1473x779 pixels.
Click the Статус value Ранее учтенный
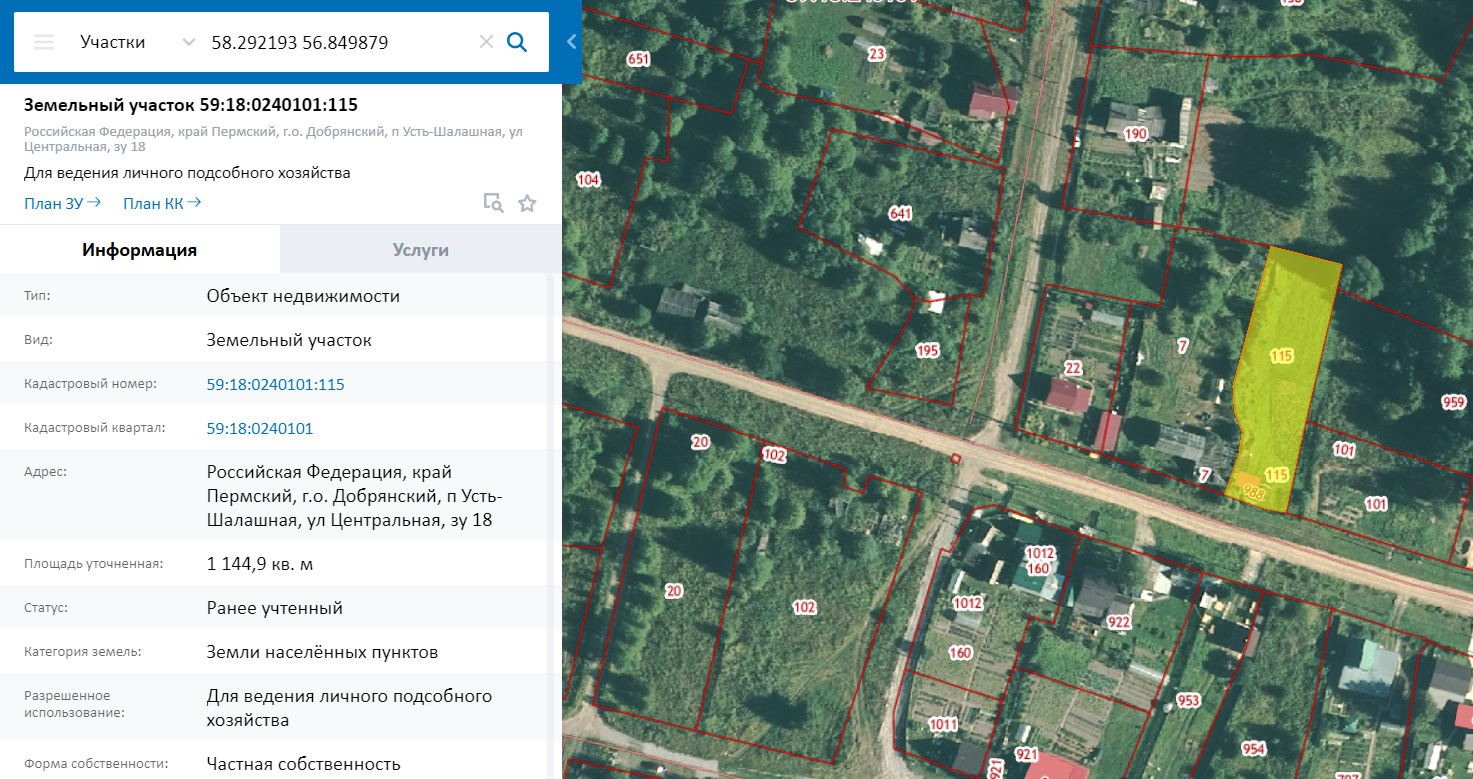[275, 608]
